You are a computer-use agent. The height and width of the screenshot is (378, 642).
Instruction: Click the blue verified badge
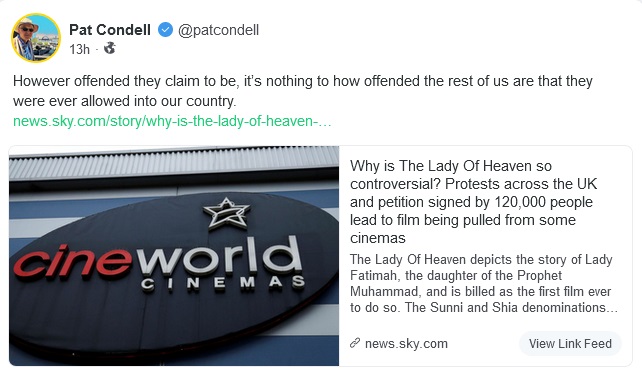point(165,30)
